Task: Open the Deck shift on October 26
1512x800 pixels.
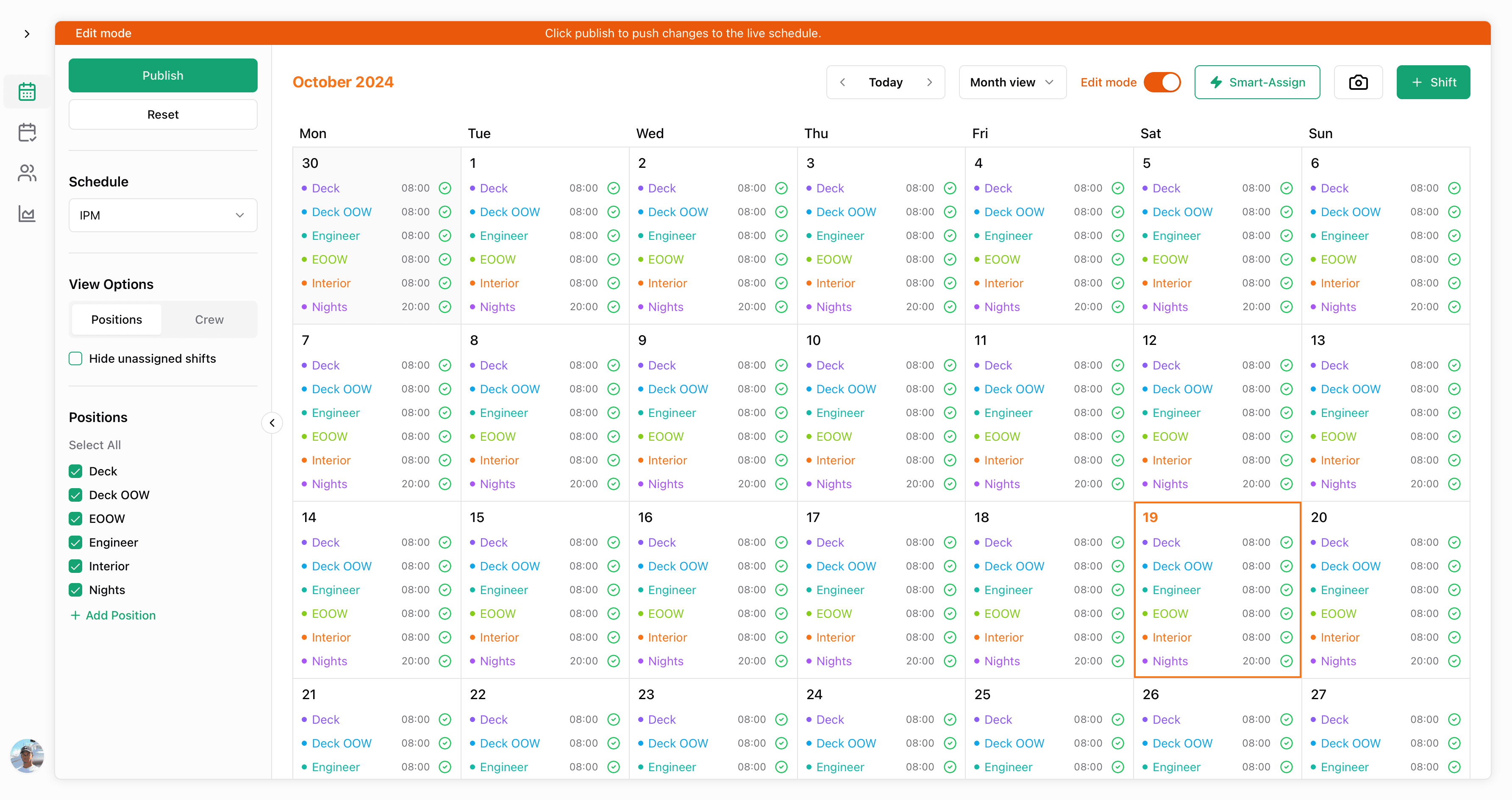Action: tap(1217, 719)
